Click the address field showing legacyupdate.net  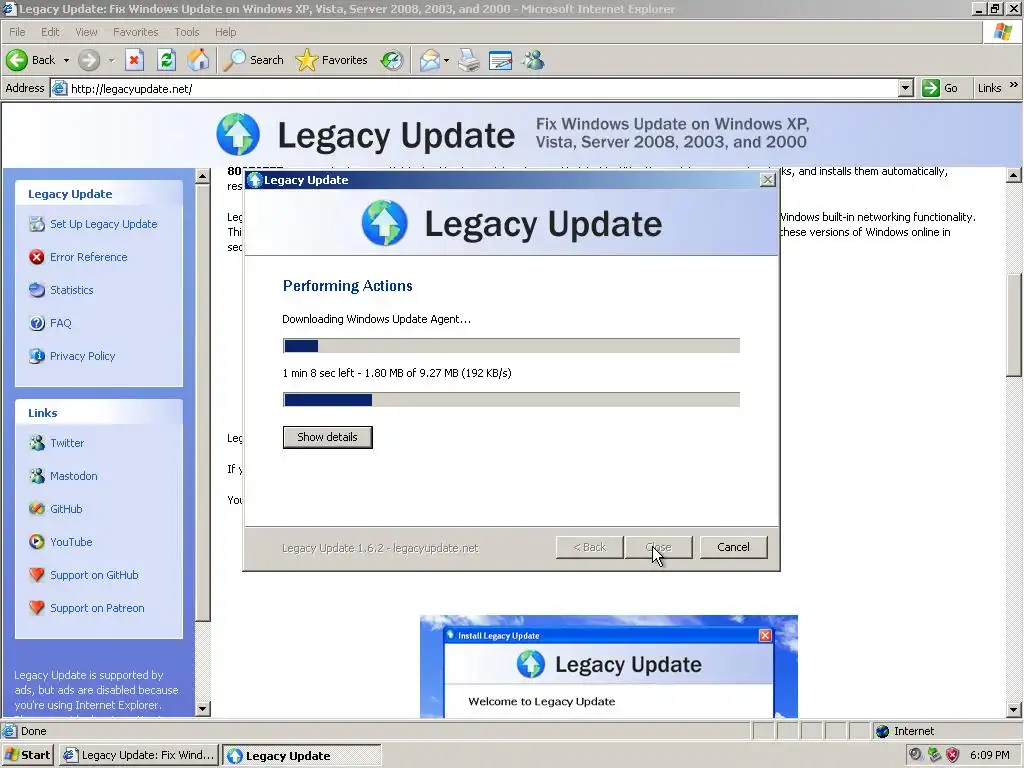pos(483,88)
